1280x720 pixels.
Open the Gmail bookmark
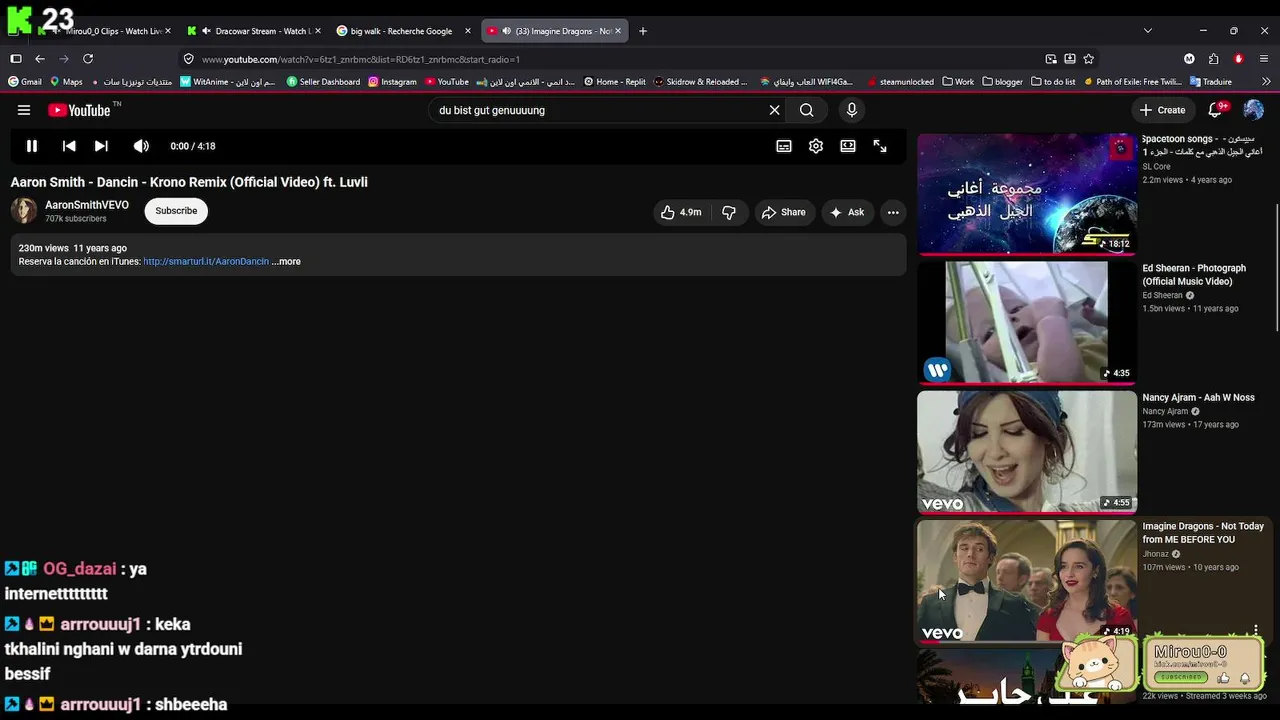[24, 82]
